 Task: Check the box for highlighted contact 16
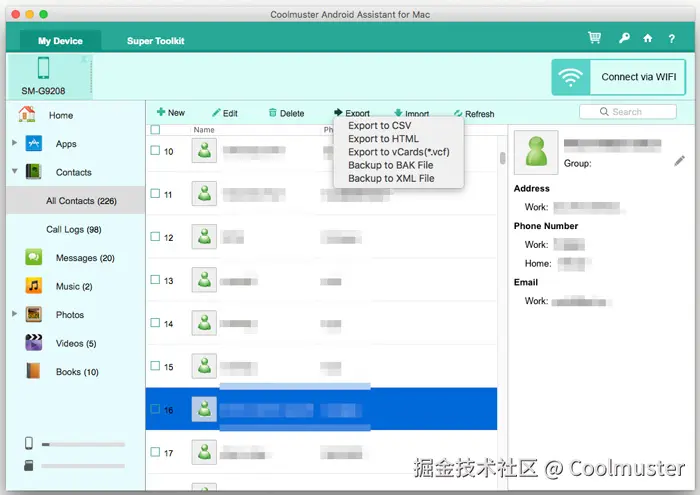[155, 409]
